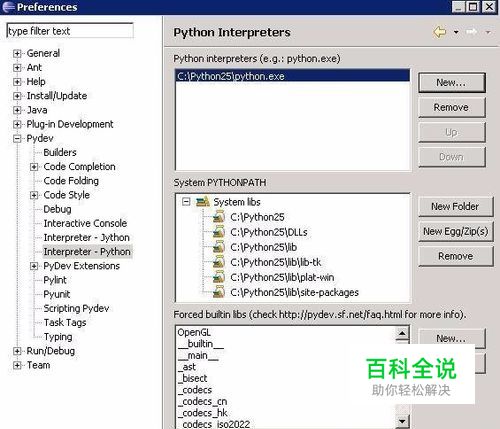Remove the selected PYTHONPATH entry
This screenshot has width=500, height=429.
455,256
